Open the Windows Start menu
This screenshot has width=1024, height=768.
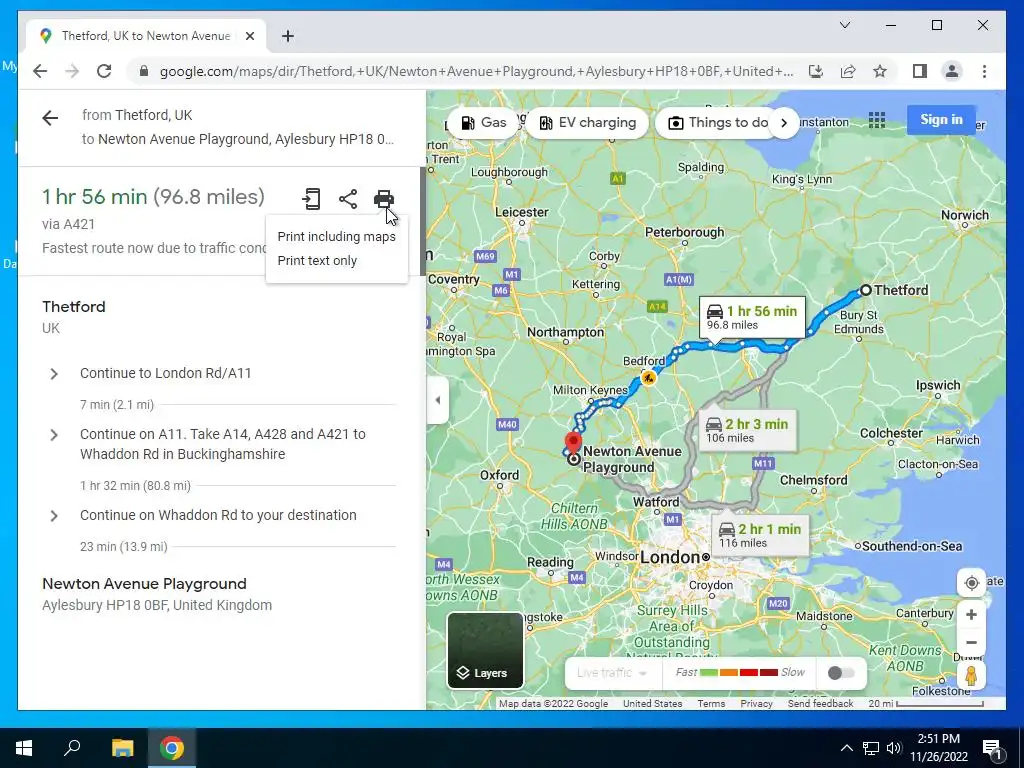24,748
